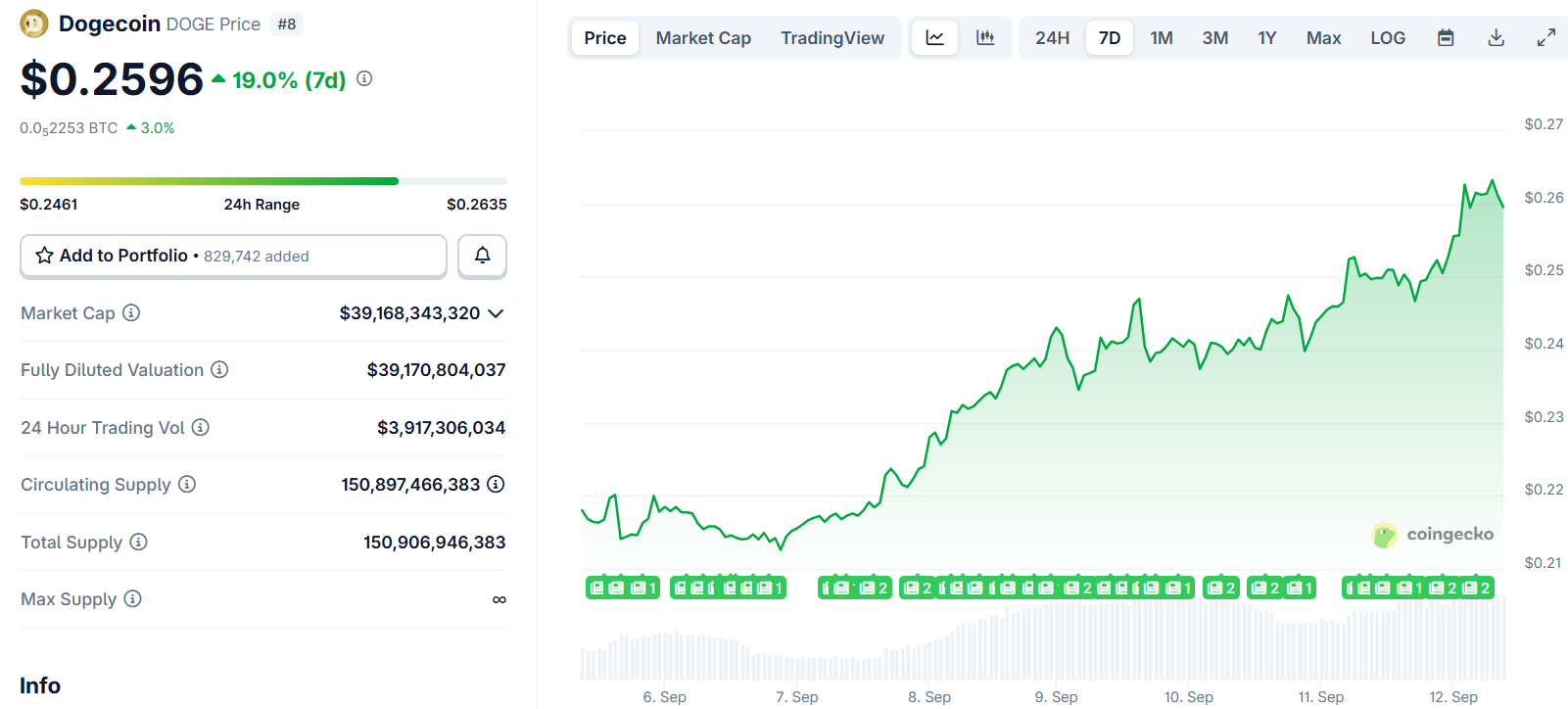Expand chart to fullscreen

[x=1546, y=38]
